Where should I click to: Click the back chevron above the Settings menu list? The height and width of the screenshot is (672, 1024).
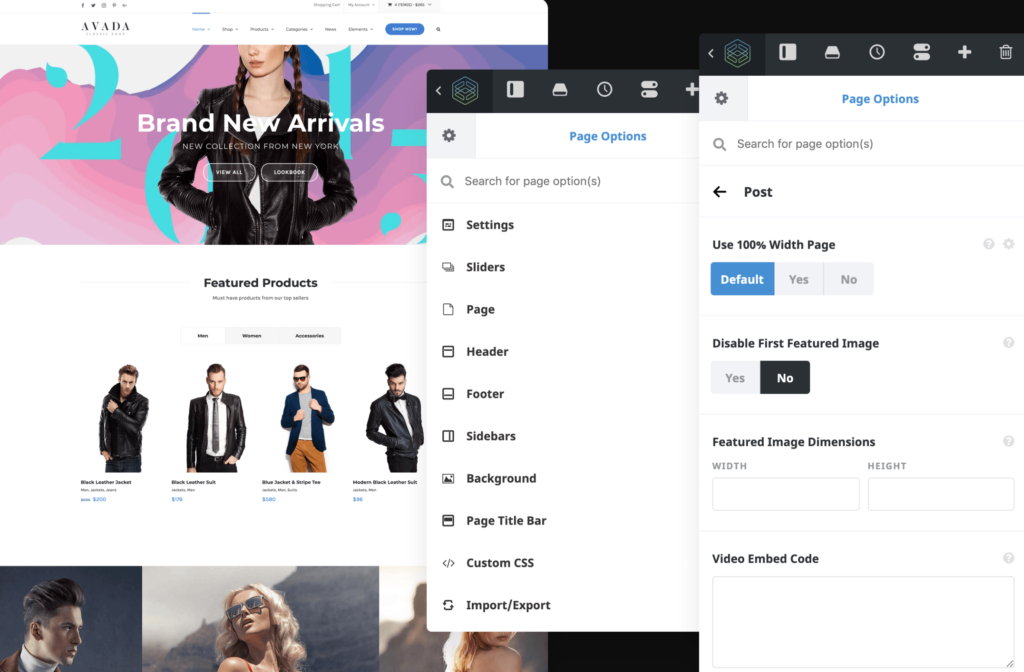point(438,90)
